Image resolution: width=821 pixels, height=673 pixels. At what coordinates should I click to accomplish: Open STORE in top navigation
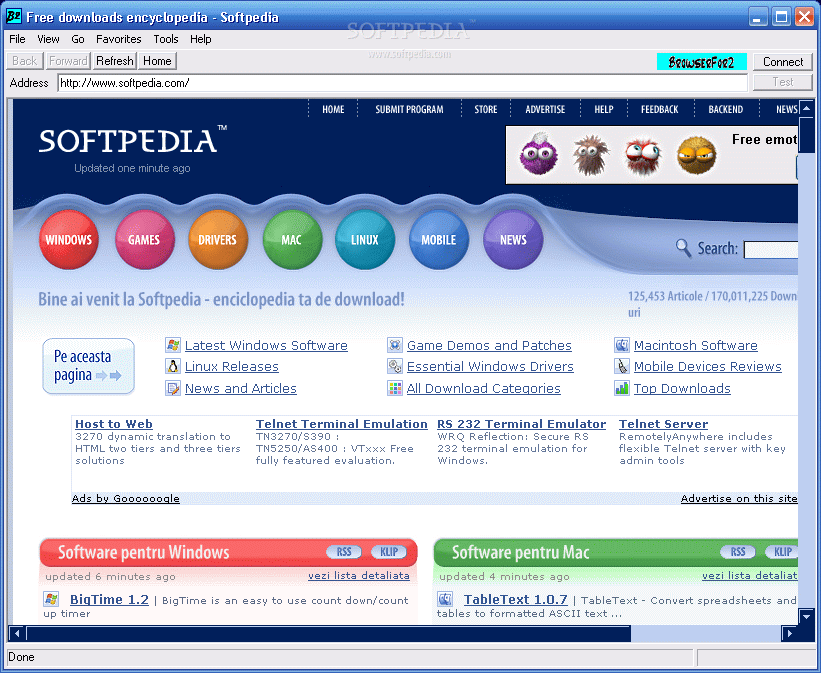click(486, 109)
